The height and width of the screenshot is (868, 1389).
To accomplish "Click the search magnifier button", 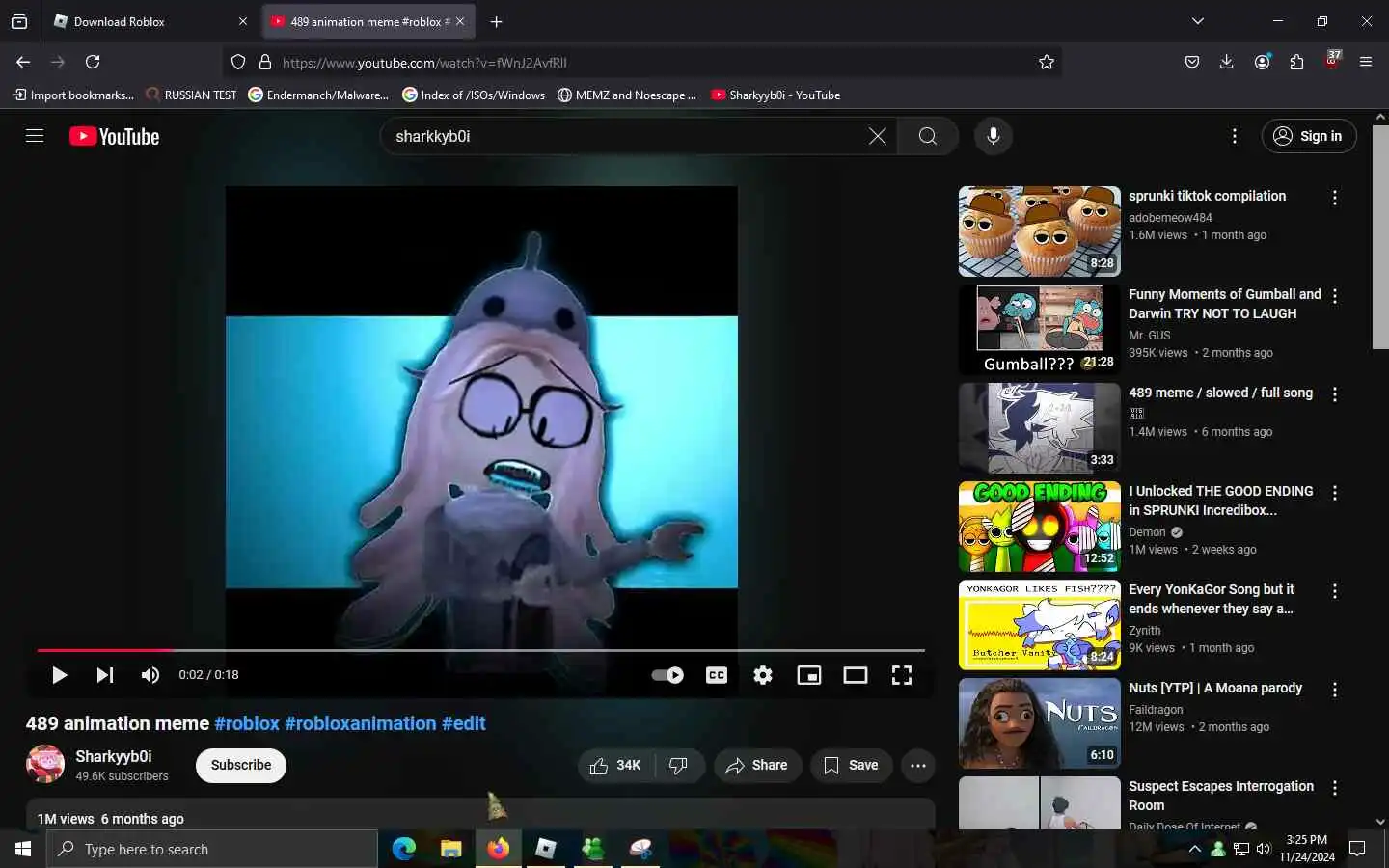I will tap(927, 136).
